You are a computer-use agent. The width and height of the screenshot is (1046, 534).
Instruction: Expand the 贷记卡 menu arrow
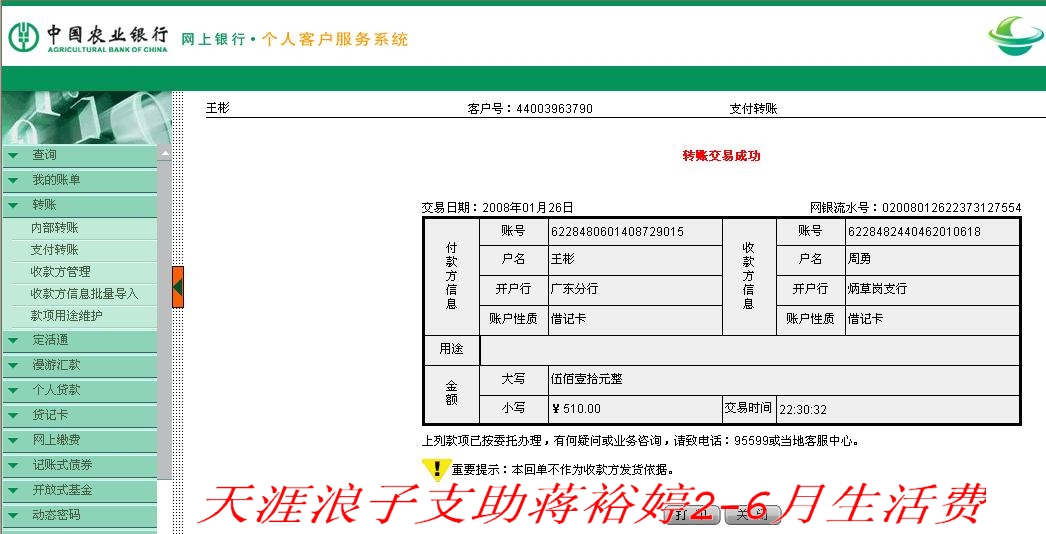(x=13, y=415)
